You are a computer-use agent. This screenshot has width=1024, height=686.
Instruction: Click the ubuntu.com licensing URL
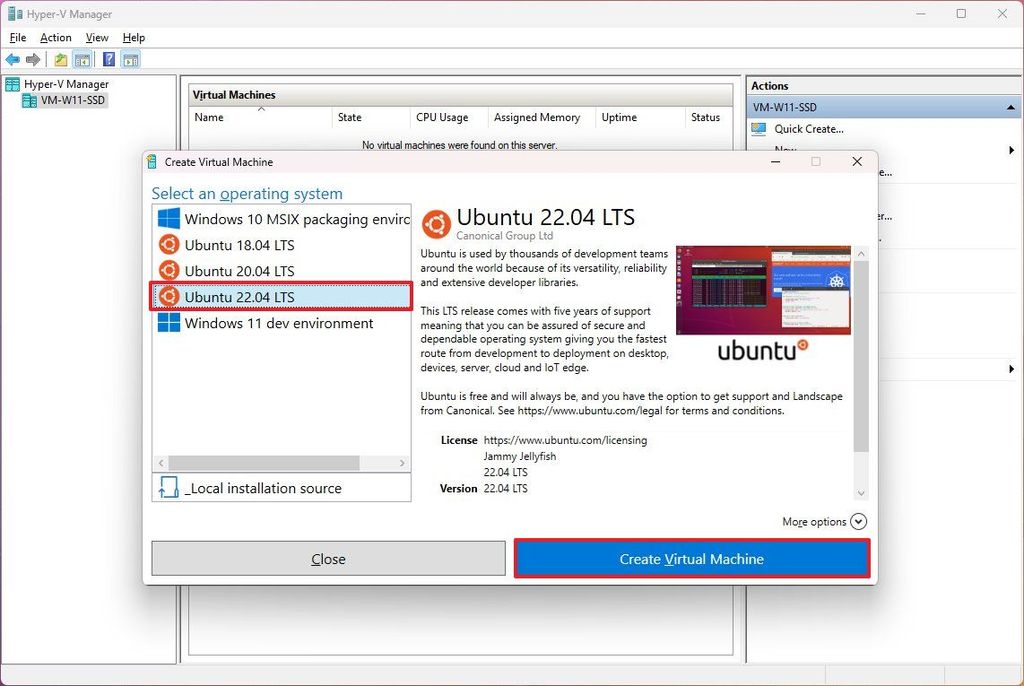click(x=565, y=440)
